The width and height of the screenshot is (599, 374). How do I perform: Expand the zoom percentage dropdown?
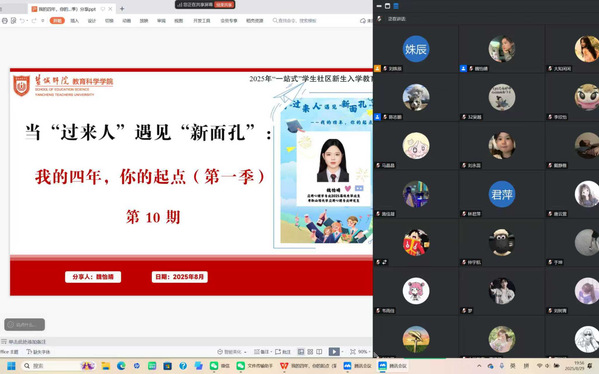click(364, 351)
